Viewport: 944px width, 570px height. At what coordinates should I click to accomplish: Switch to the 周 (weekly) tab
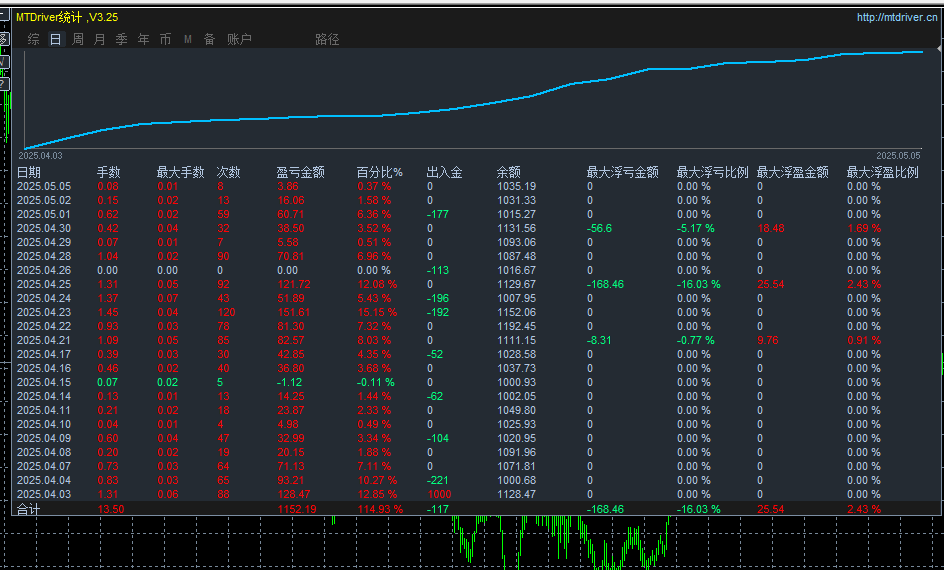click(78, 40)
